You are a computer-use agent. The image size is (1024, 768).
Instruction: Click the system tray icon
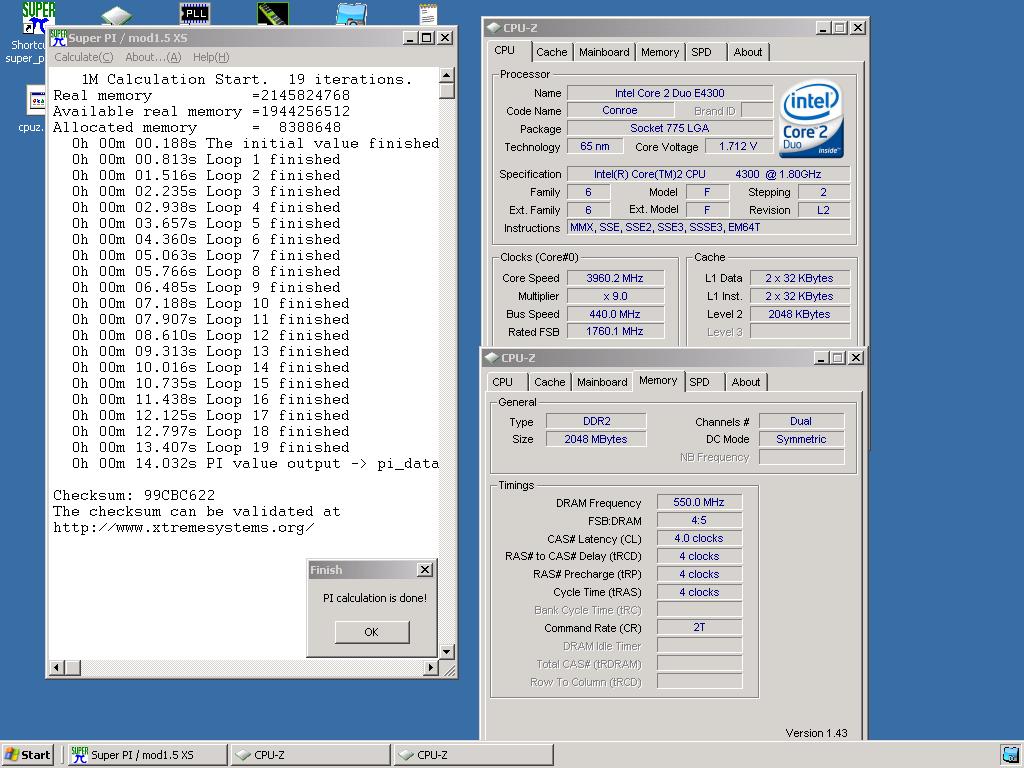click(1010, 754)
